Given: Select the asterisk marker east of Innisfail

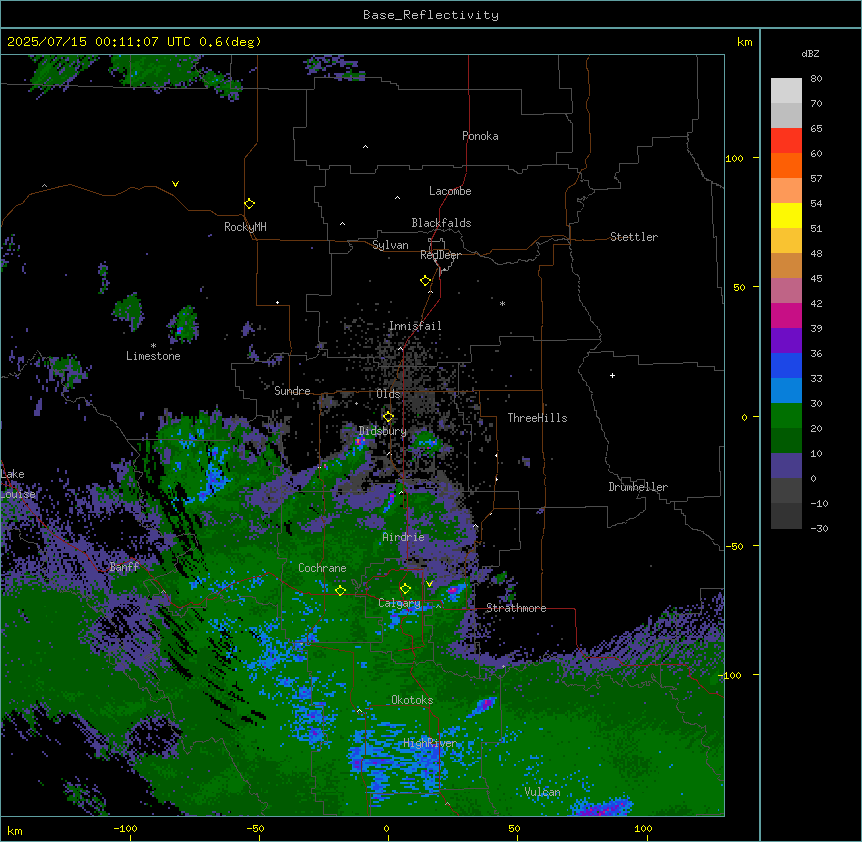Looking at the screenshot, I should 502,303.
